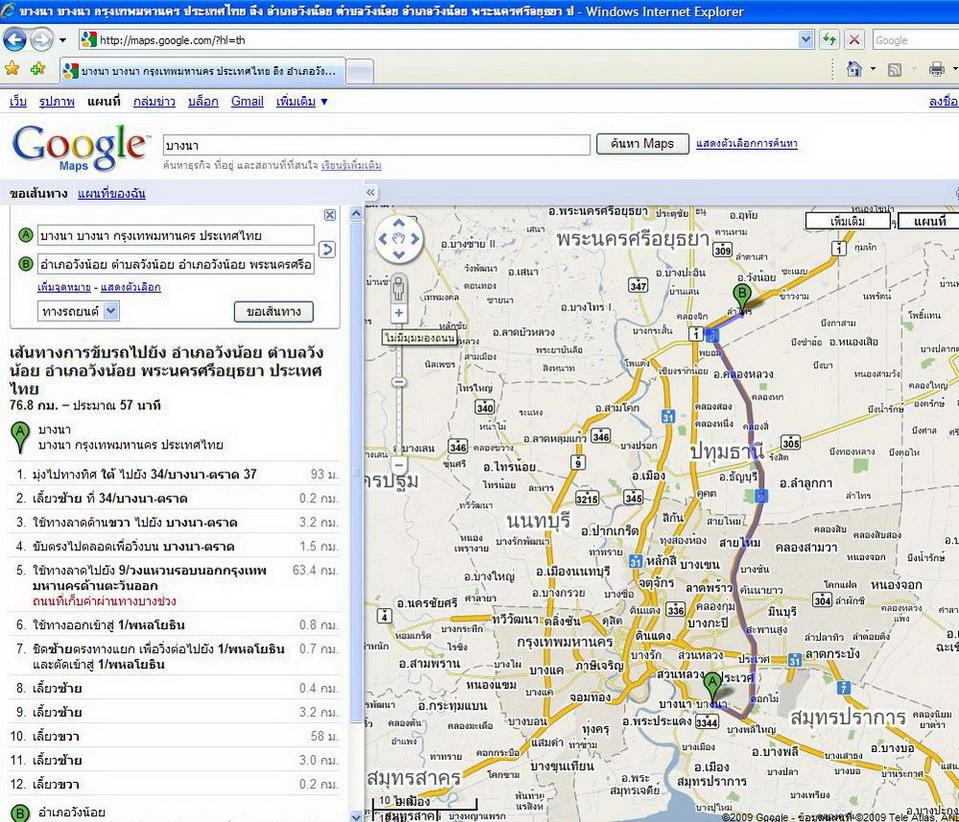Open the บล็อก link
This screenshot has height=822, width=959.
point(203,102)
